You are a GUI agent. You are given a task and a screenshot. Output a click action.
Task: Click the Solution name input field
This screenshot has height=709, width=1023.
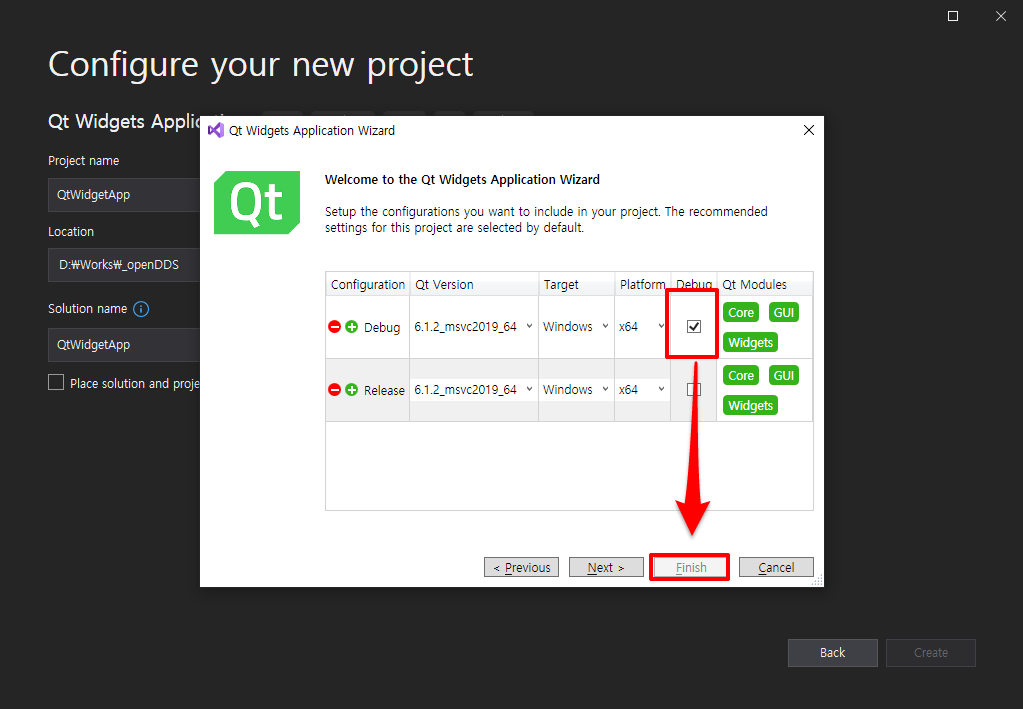[124, 345]
